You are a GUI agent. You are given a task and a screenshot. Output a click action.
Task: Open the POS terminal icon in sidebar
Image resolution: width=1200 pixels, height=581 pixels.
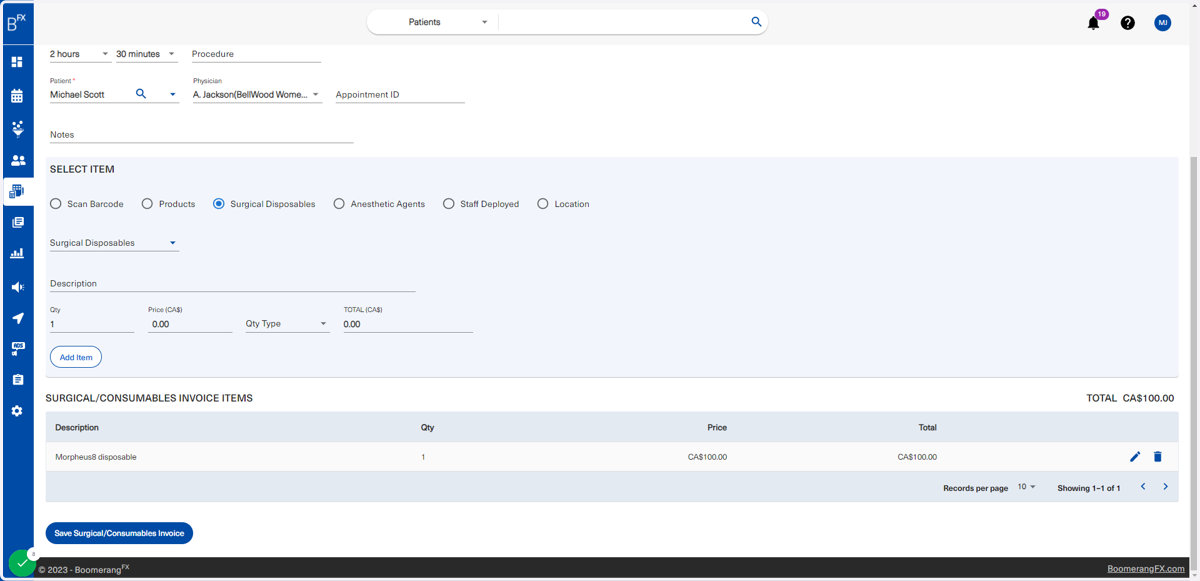(x=17, y=349)
